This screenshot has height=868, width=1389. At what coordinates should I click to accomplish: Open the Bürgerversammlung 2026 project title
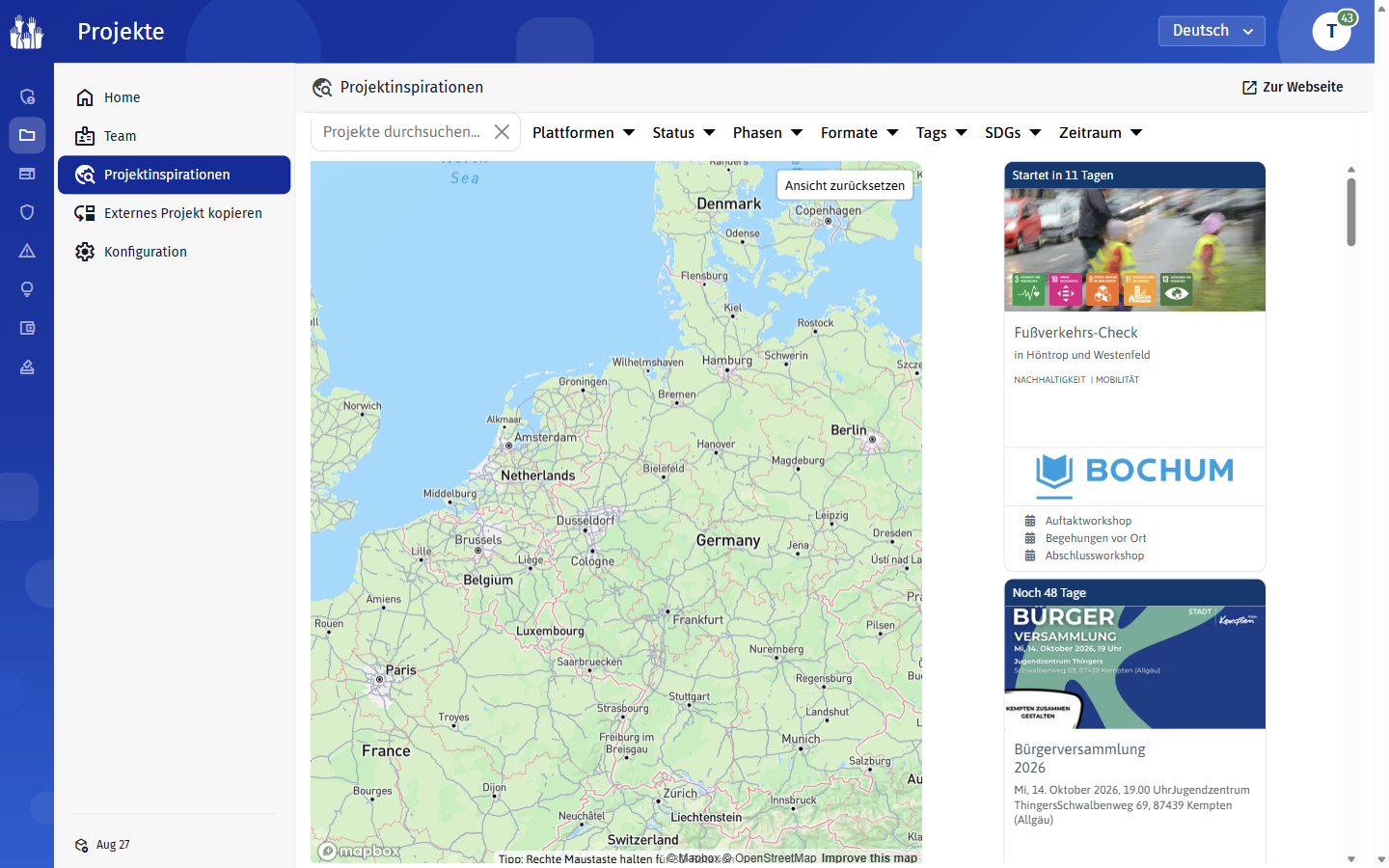[x=1079, y=758]
